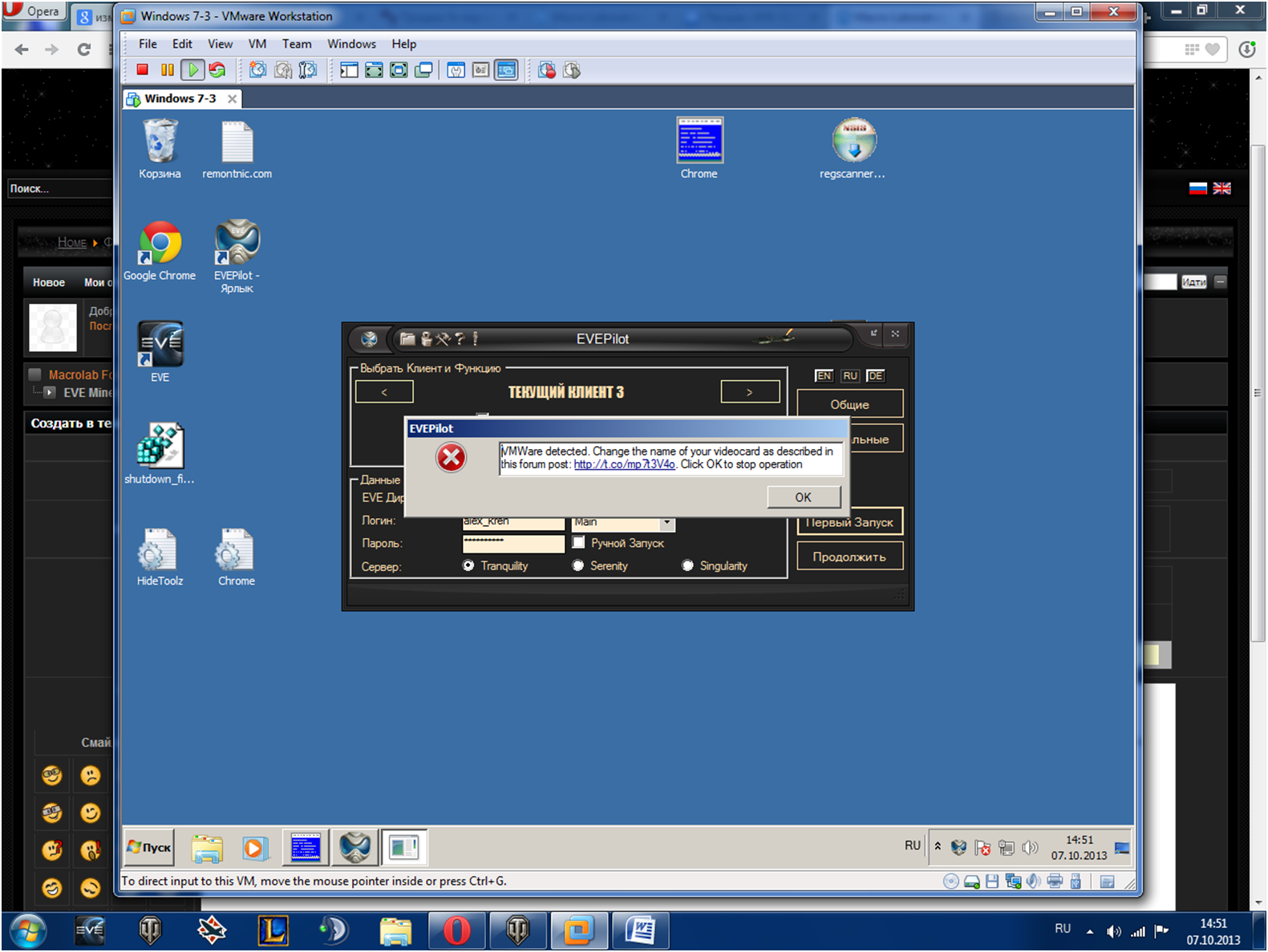This screenshot has height=952, width=1268.
Task: Click the EVEPilot globe logo button
Action: pyautogui.click(x=369, y=339)
